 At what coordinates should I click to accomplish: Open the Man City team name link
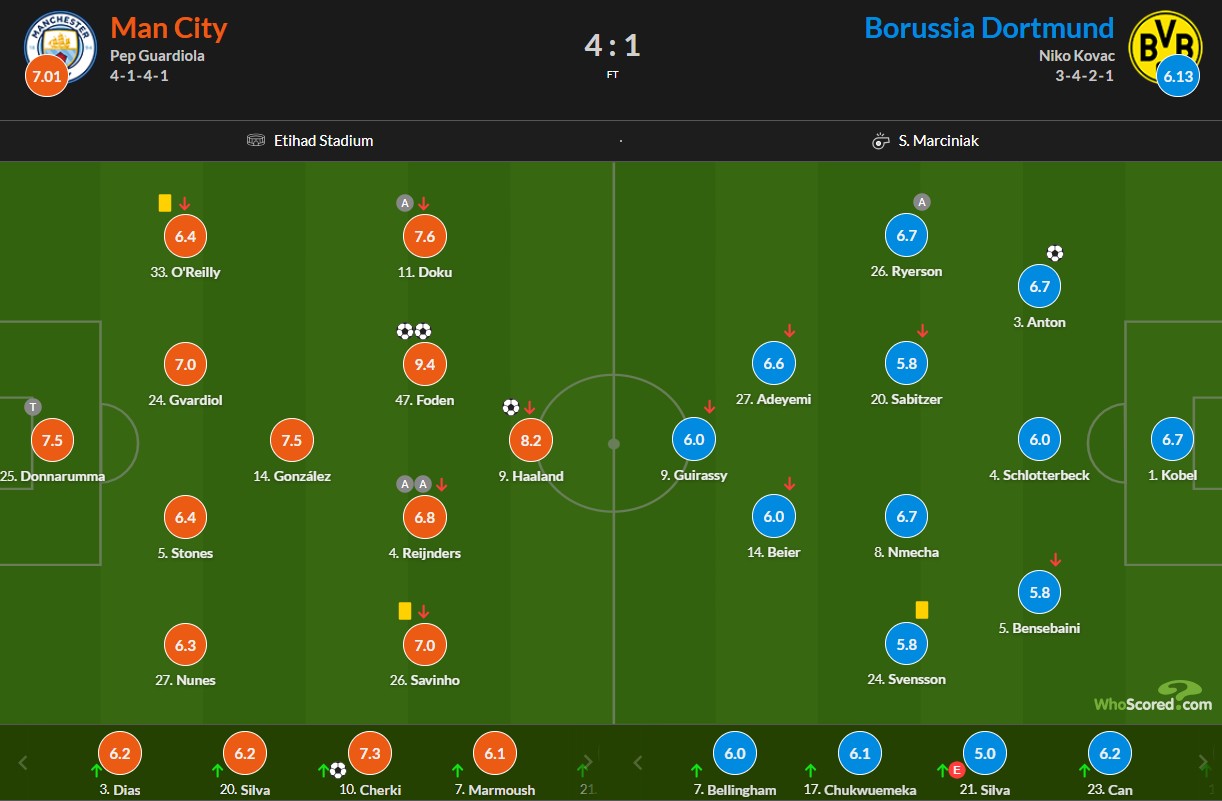(x=169, y=27)
